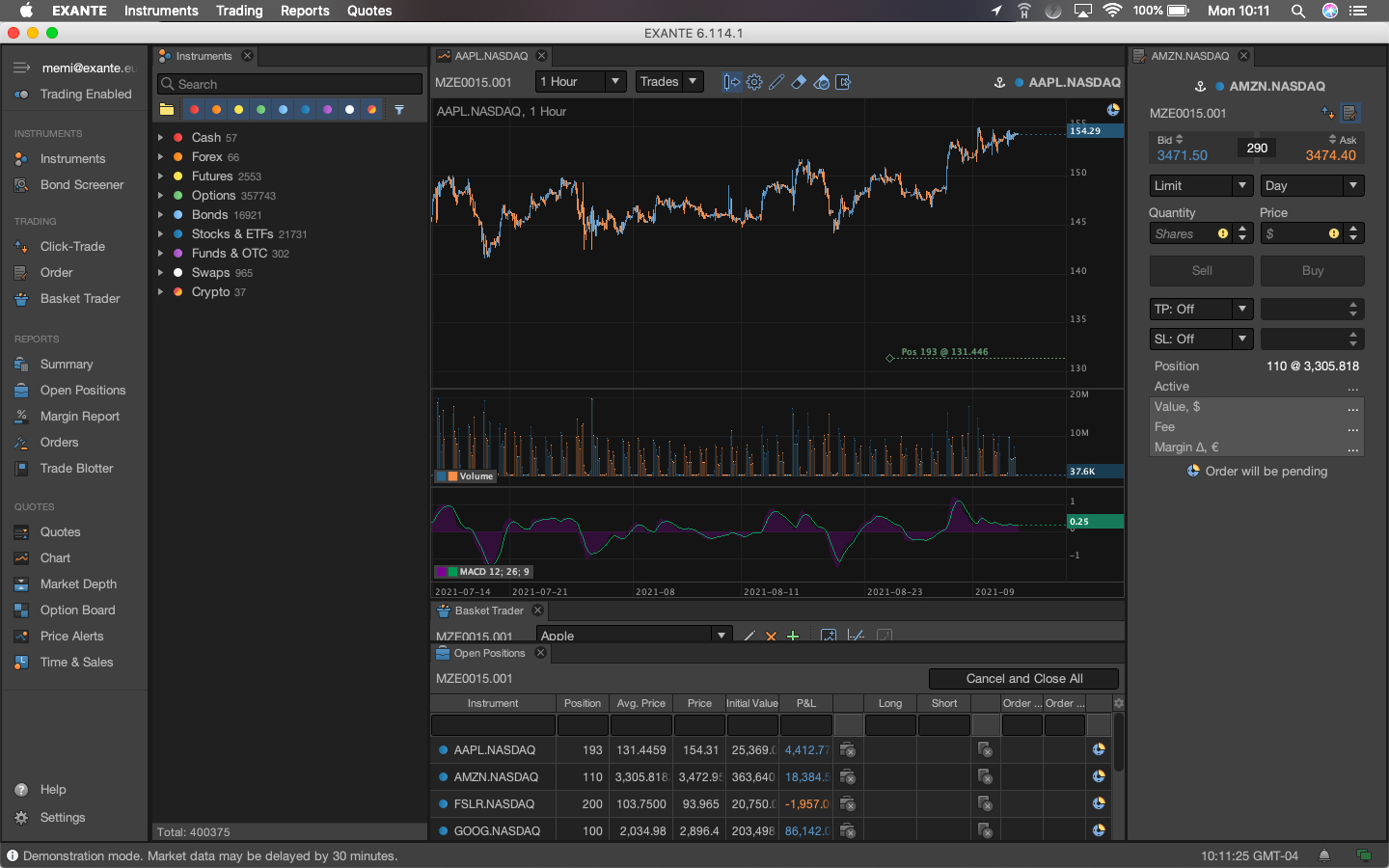This screenshot has width=1389, height=868.
Task: Toggle the green Options instrument filter
Action: [260, 110]
